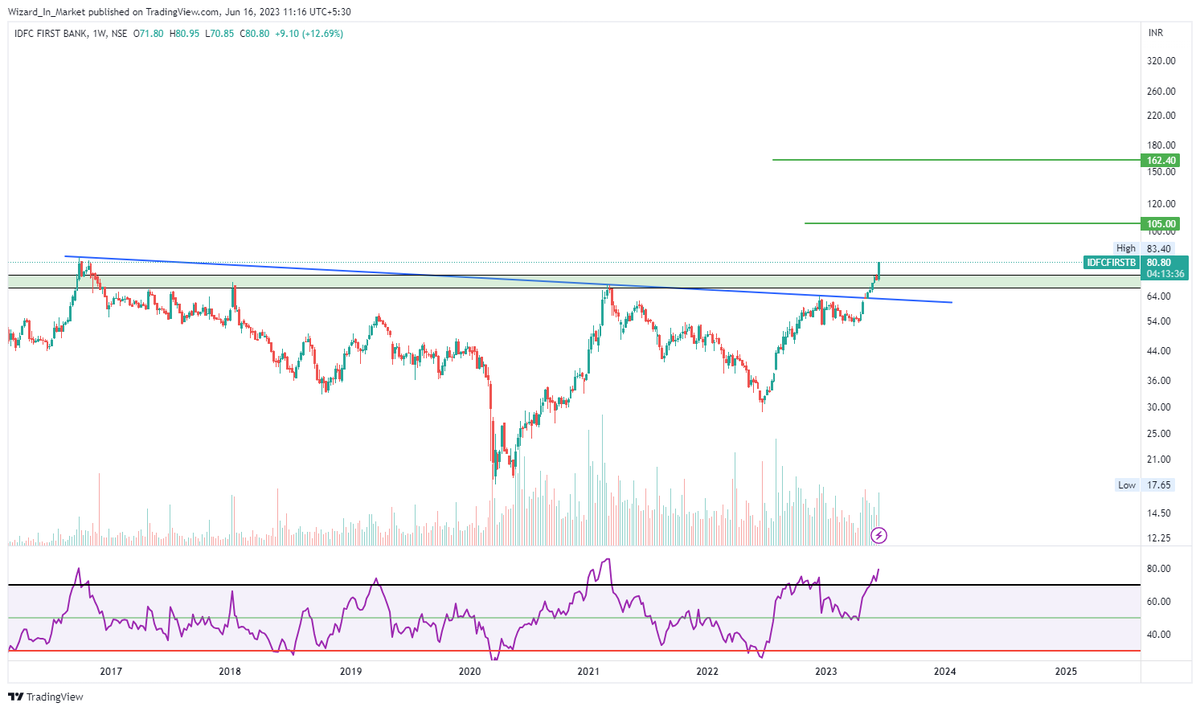
Task: Select the 2022 label on time axis
Action: click(x=707, y=672)
